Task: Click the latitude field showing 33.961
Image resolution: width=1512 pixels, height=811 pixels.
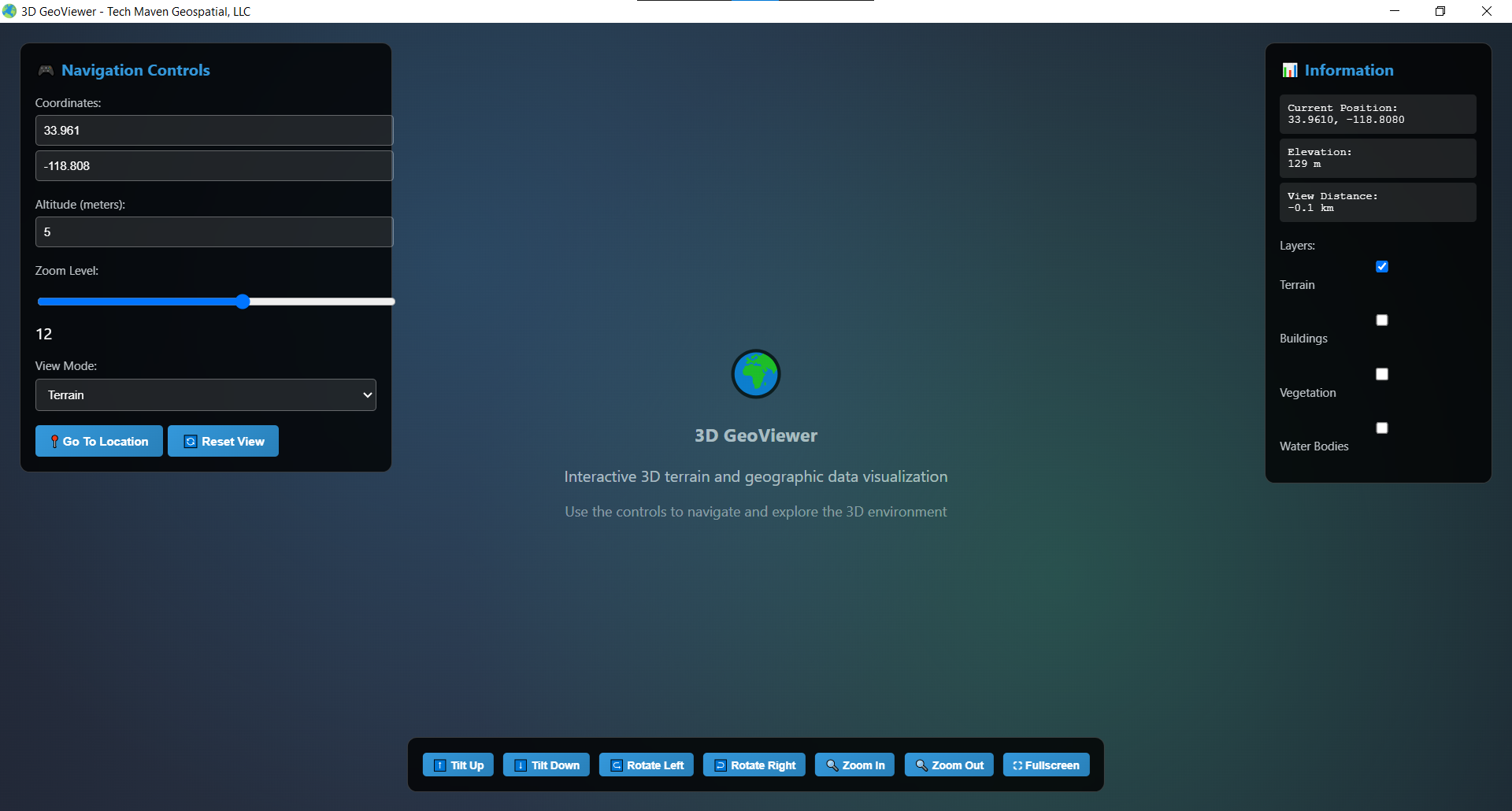Action: [214, 131]
